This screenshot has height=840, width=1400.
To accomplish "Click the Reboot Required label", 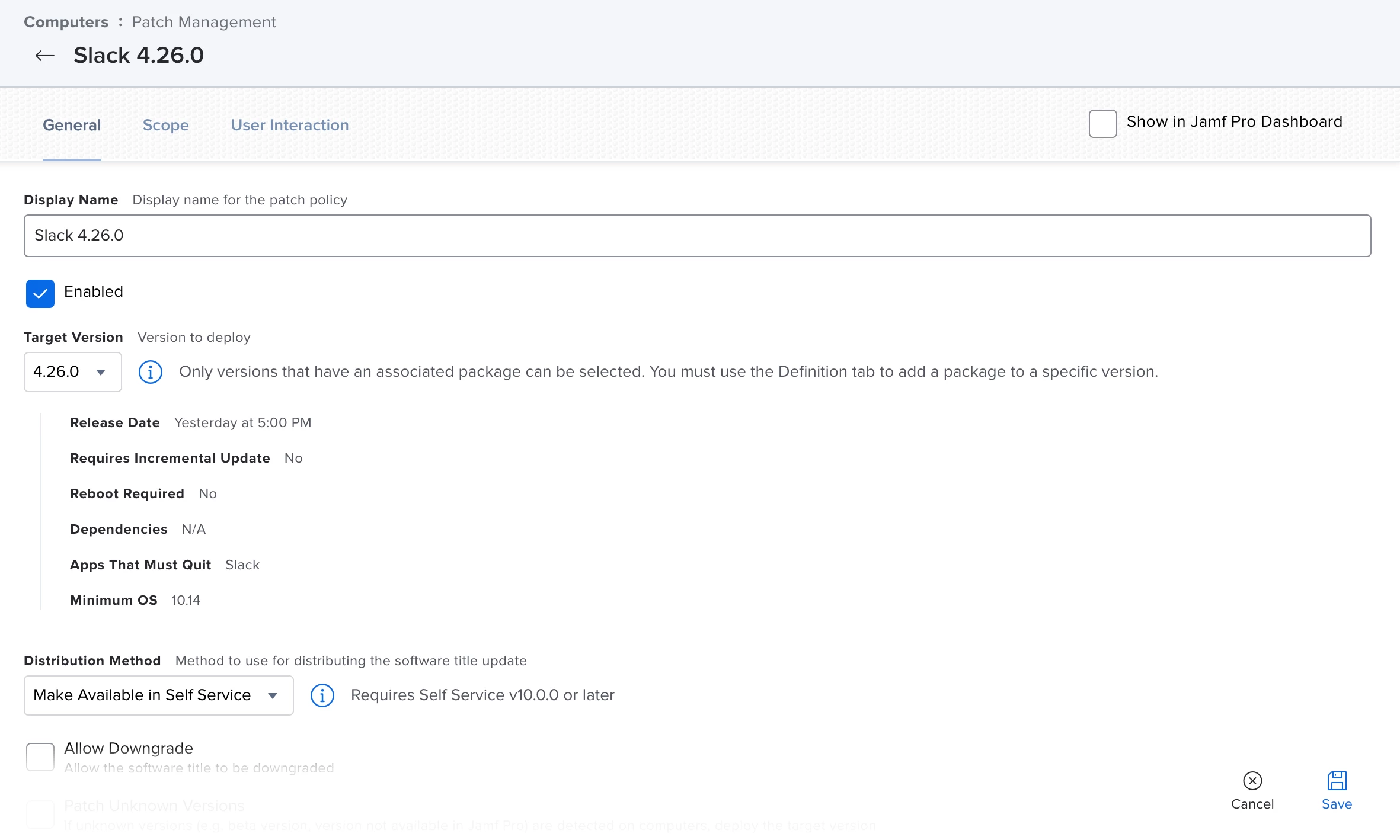I will tap(127, 494).
